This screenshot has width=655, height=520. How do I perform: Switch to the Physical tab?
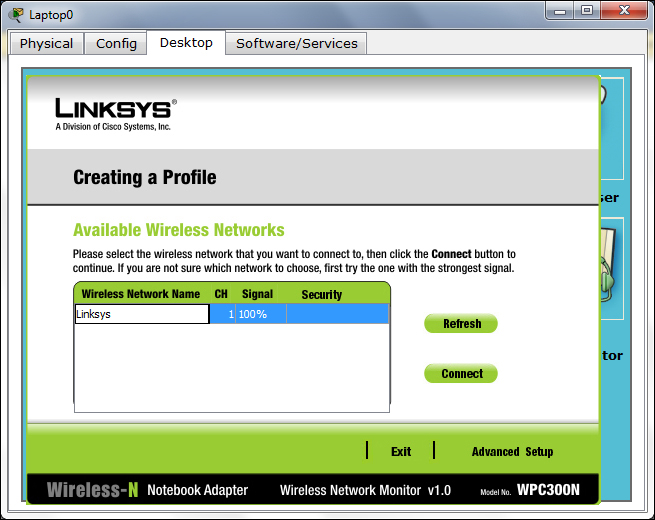[x=46, y=43]
